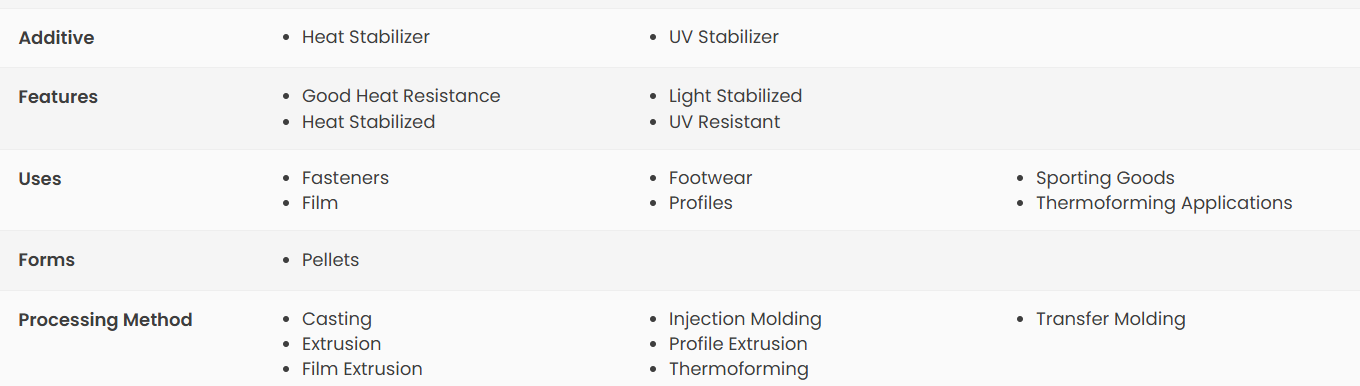
Task: Click Pellets in the Forms row
Action: 331,260
